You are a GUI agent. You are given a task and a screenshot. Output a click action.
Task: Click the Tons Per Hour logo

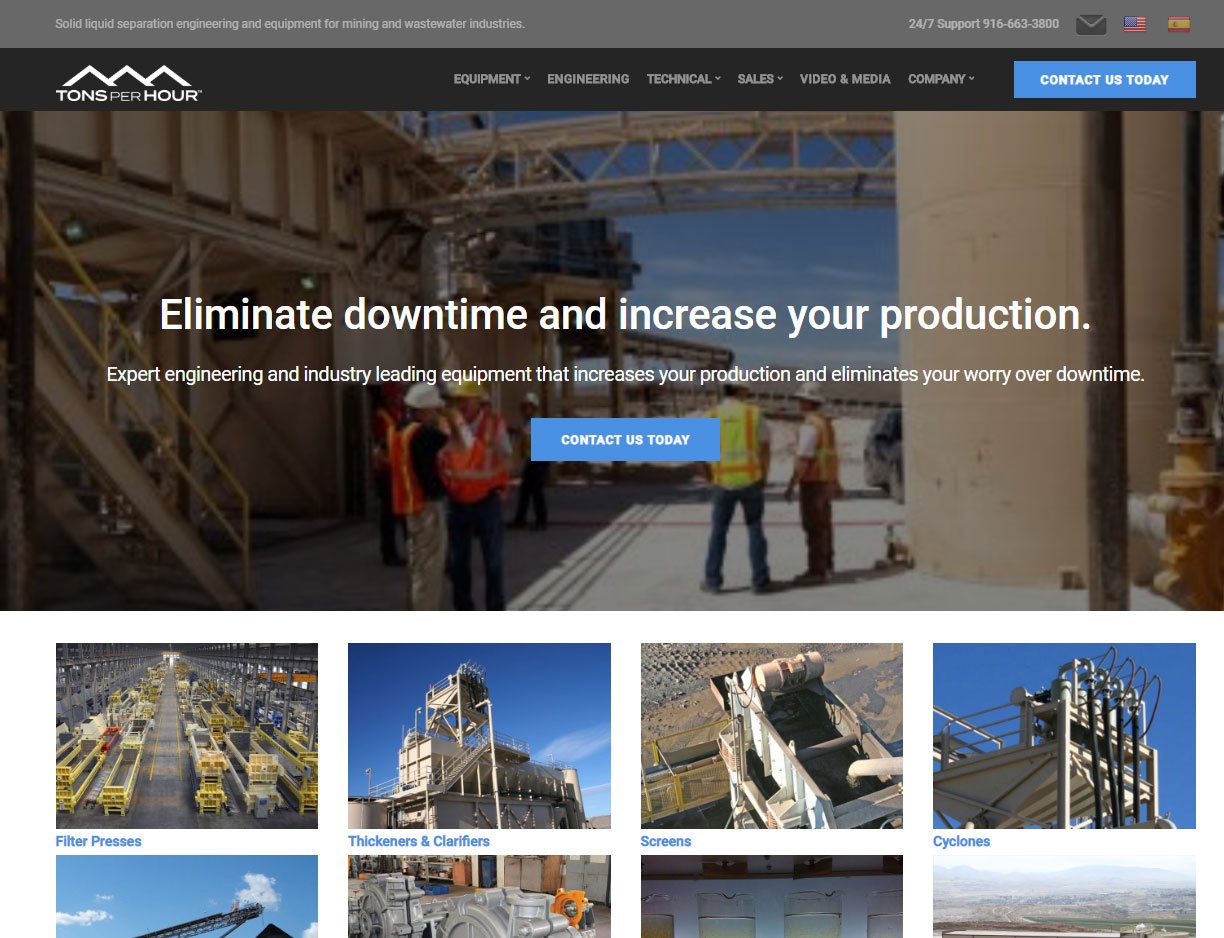pos(129,83)
